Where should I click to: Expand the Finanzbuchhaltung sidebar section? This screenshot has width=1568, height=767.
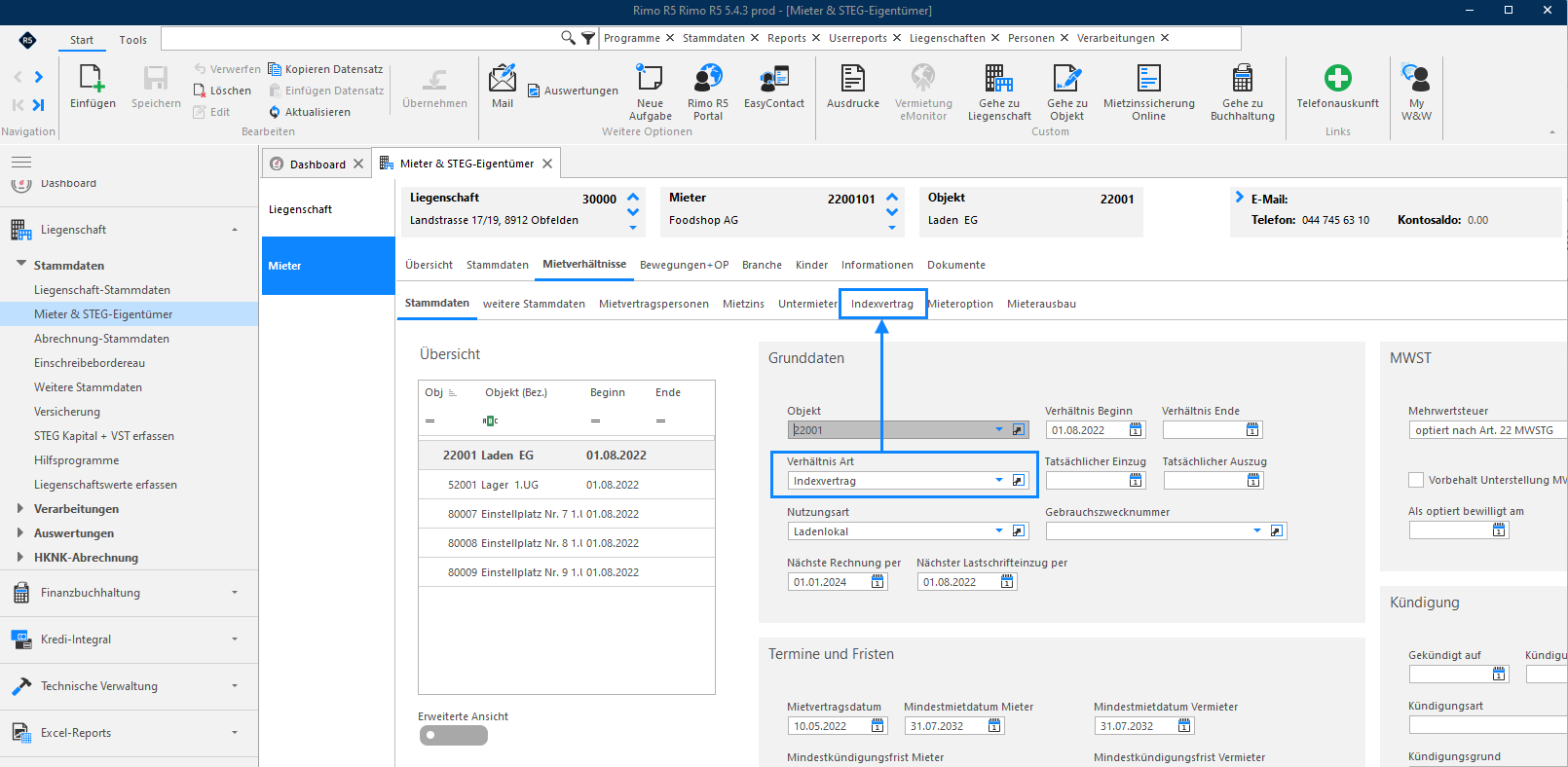[129, 593]
